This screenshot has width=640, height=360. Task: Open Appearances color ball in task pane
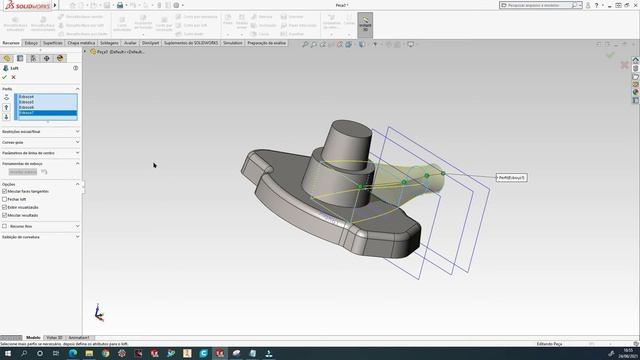(x=636, y=92)
